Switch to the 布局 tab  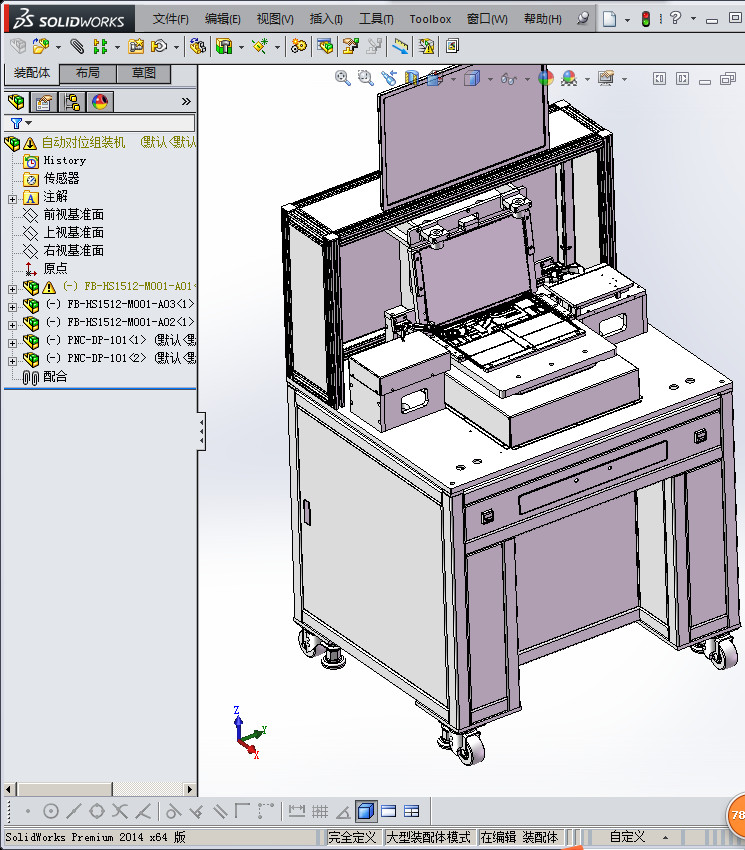click(88, 73)
